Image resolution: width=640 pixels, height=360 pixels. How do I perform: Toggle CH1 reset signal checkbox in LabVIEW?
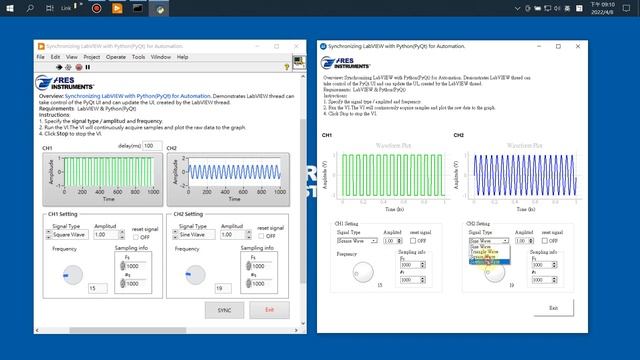pyautogui.click(x=136, y=237)
